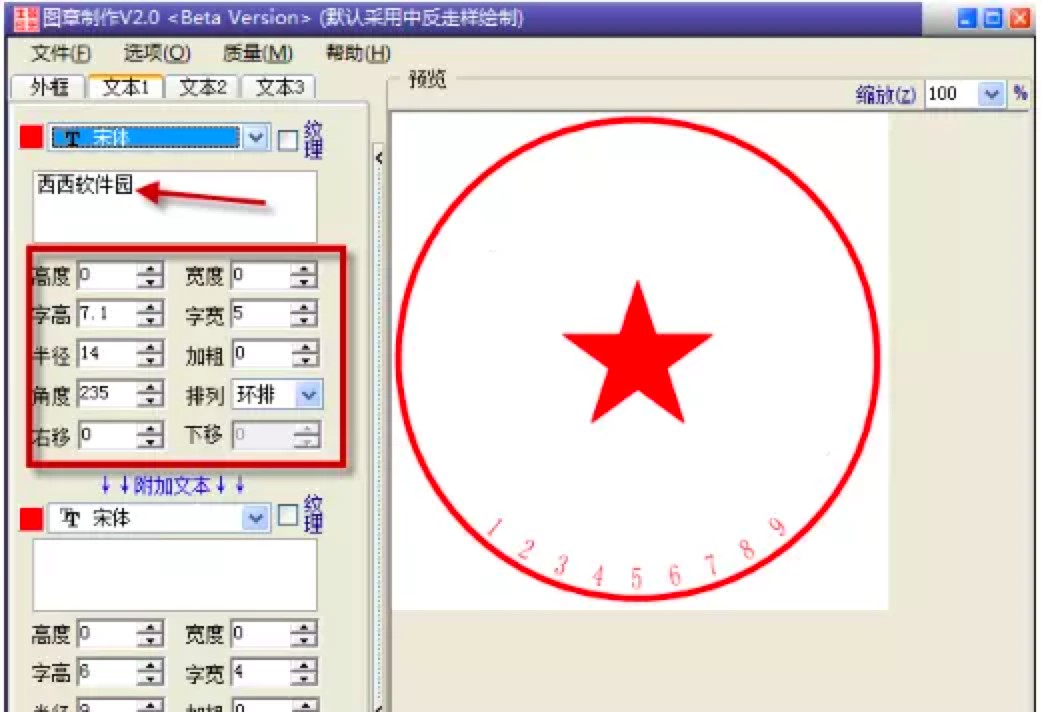Click the red color swatch beside top font selector
Image resolution: width=1042 pixels, height=712 pixels.
click(x=31, y=138)
